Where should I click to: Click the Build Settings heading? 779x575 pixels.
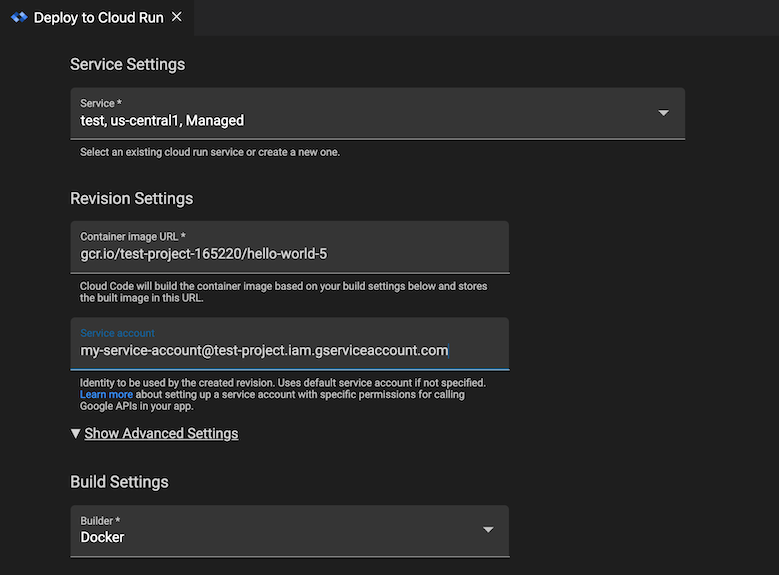119,482
